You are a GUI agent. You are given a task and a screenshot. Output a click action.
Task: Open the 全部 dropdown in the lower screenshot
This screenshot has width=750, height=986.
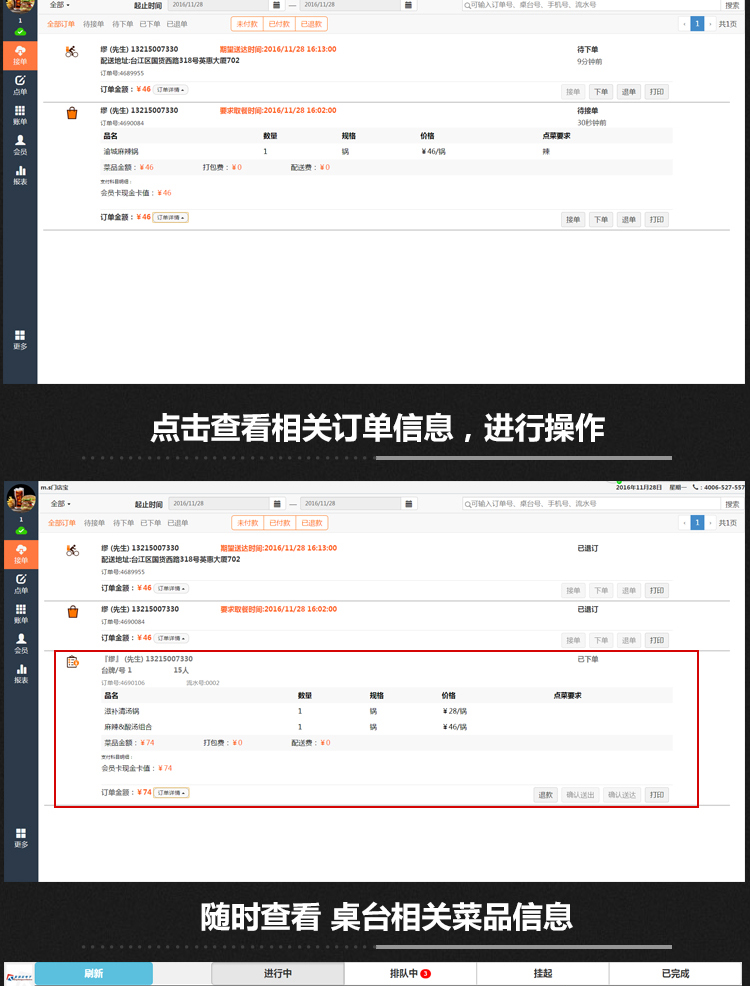(x=60, y=504)
